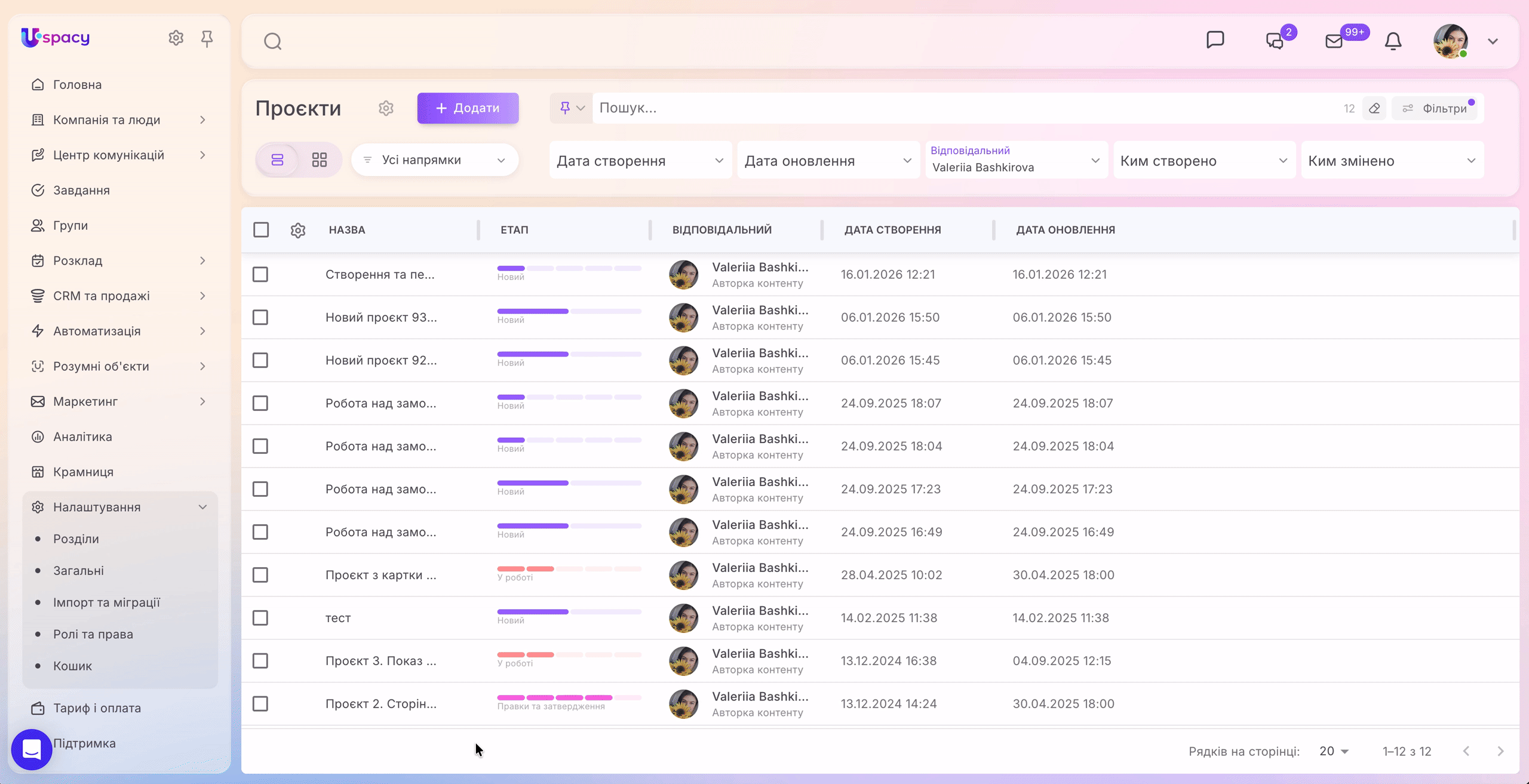Open 'Відповідальний' filter dropdown

1016,160
